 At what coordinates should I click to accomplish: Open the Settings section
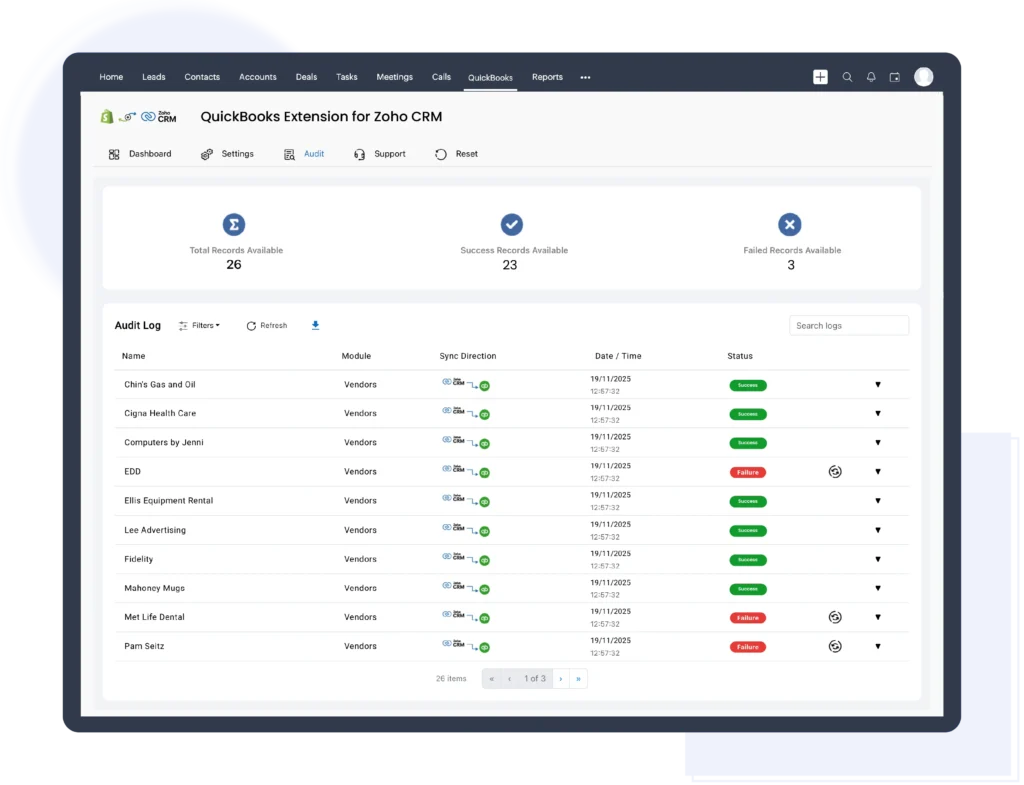pyautogui.click(x=228, y=154)
